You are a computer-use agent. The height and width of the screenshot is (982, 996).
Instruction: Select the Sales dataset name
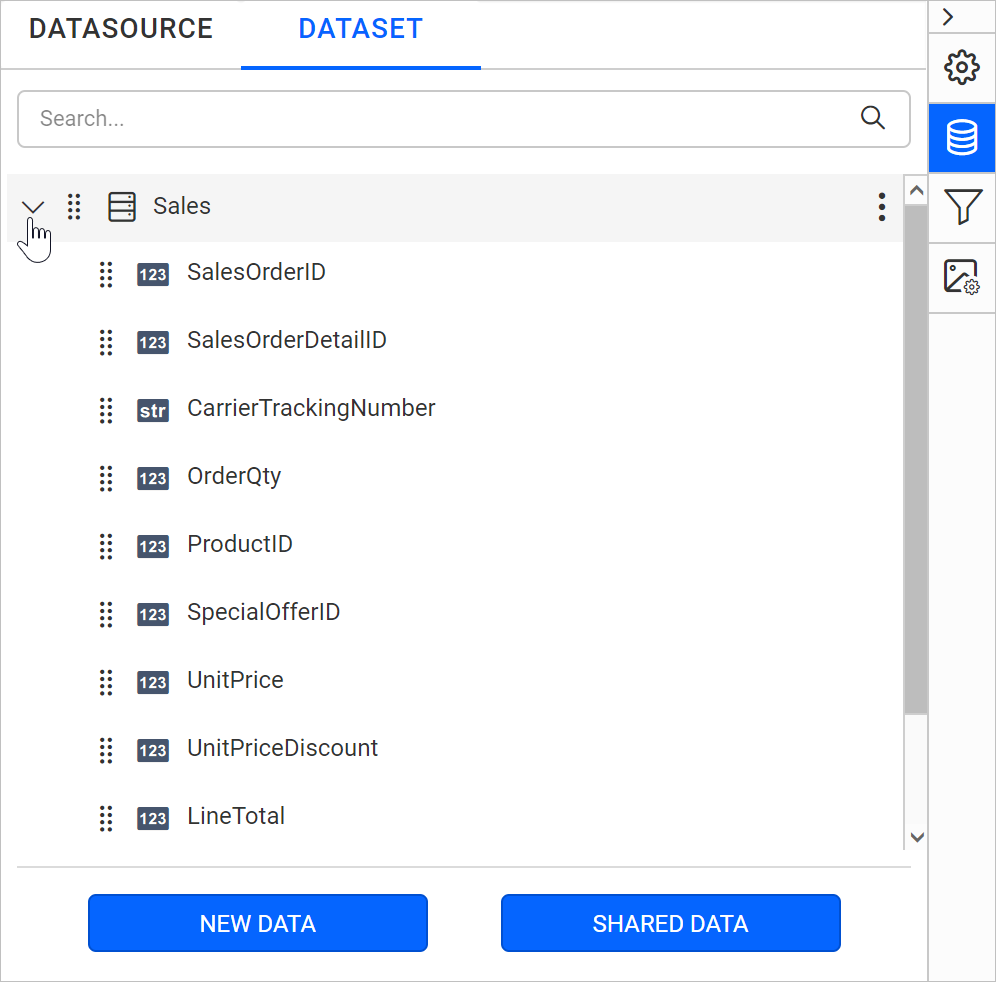tap(182, 206)
